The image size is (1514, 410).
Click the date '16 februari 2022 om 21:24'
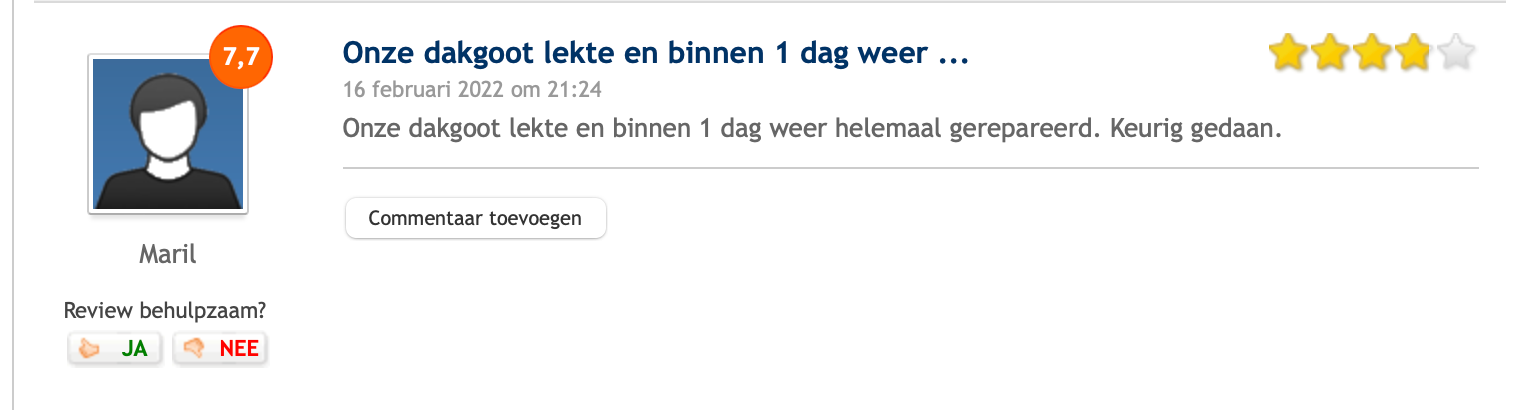coord(472,89)
